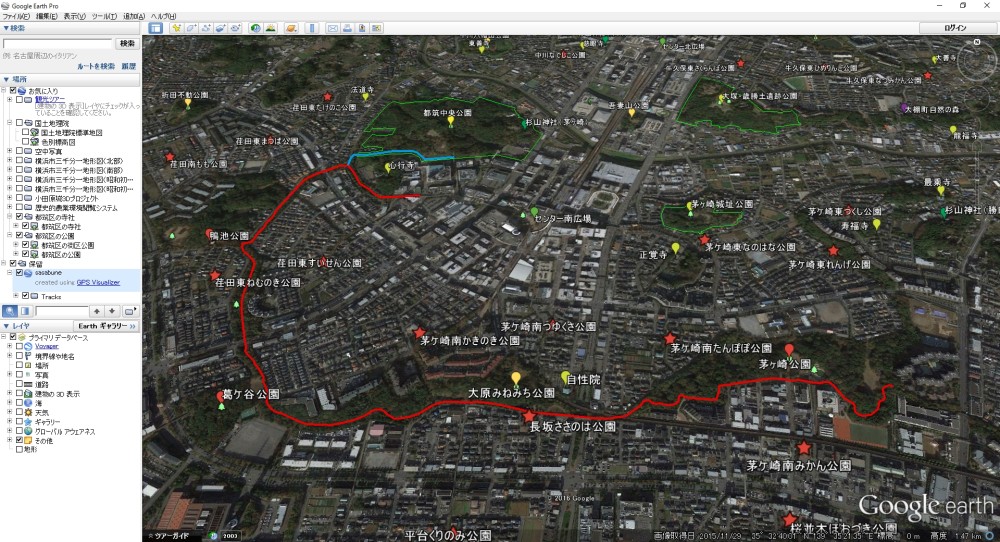
Task: Toggle the sunlight landscape icon
Action: (x=270, y=28)
